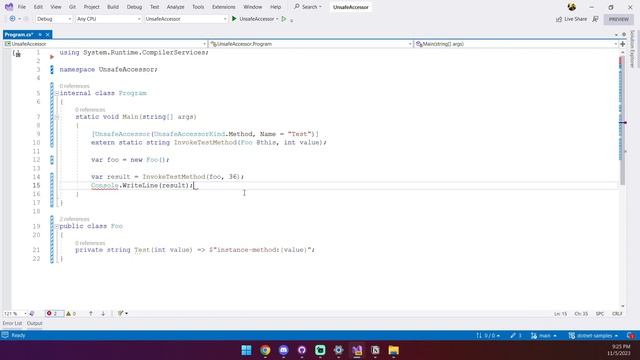Go to next issue down arrow
The height and width of the screenshot is (360, 640).
(x=103, y=313)
